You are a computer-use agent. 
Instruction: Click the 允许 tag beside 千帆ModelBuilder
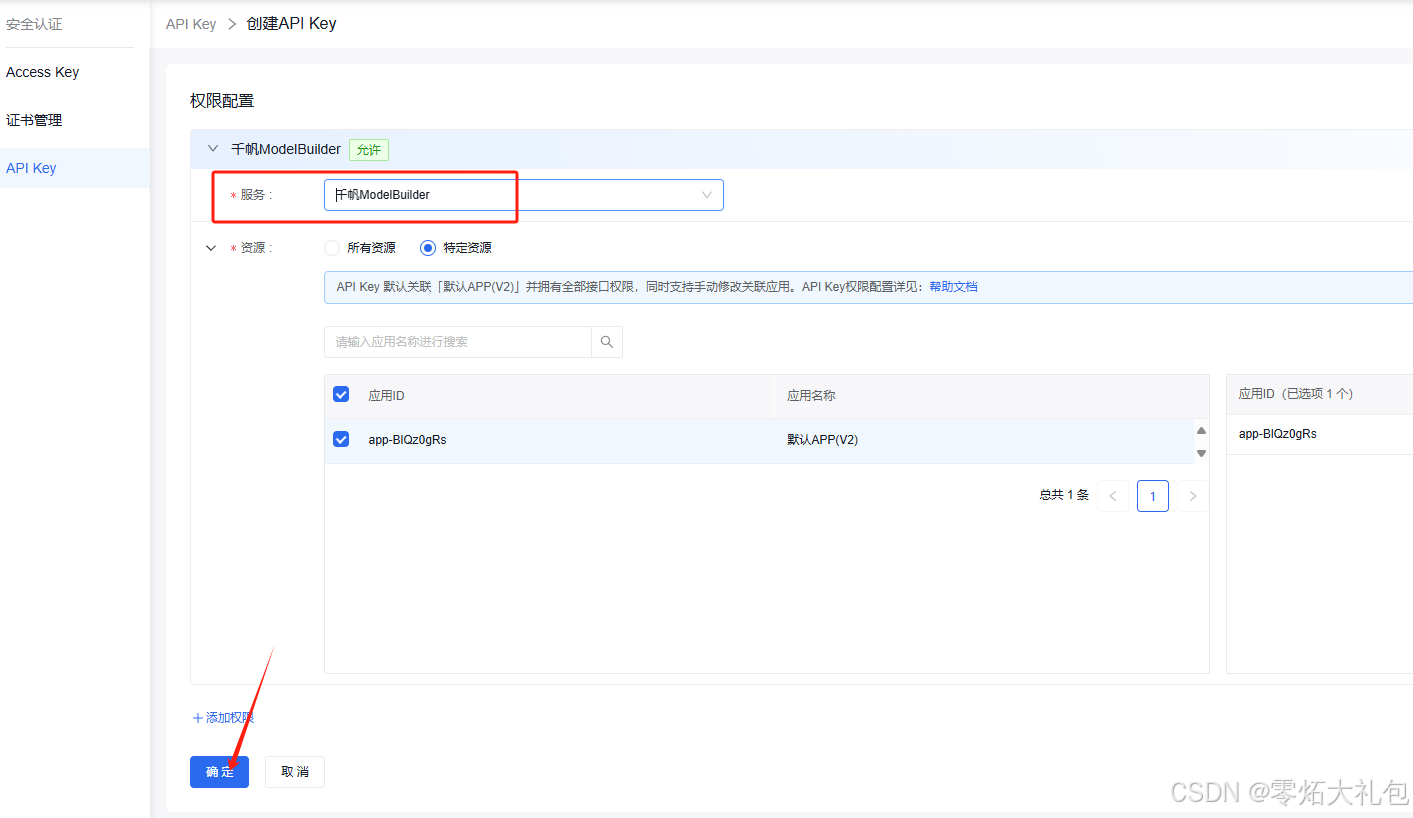pyautogui.click(x=369, y=150)
